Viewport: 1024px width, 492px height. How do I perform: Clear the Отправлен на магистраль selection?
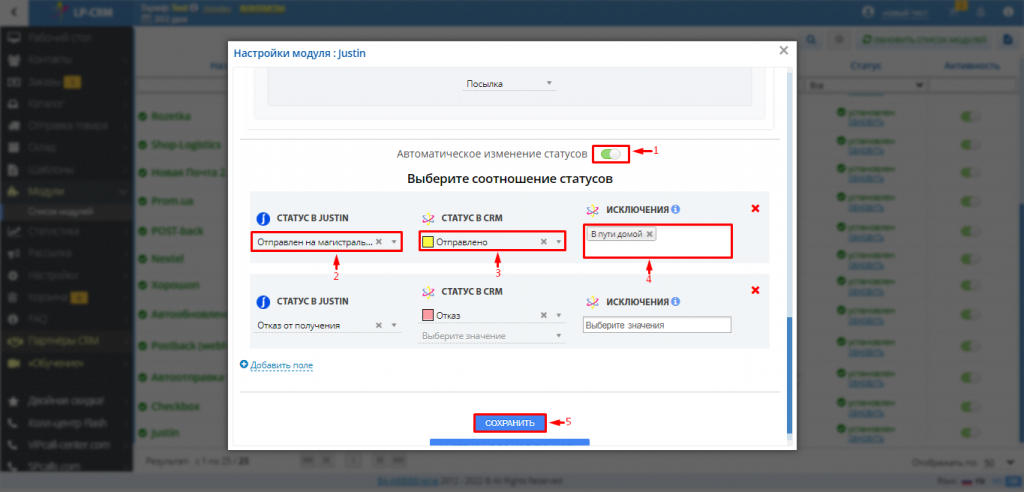click(379, 242)
